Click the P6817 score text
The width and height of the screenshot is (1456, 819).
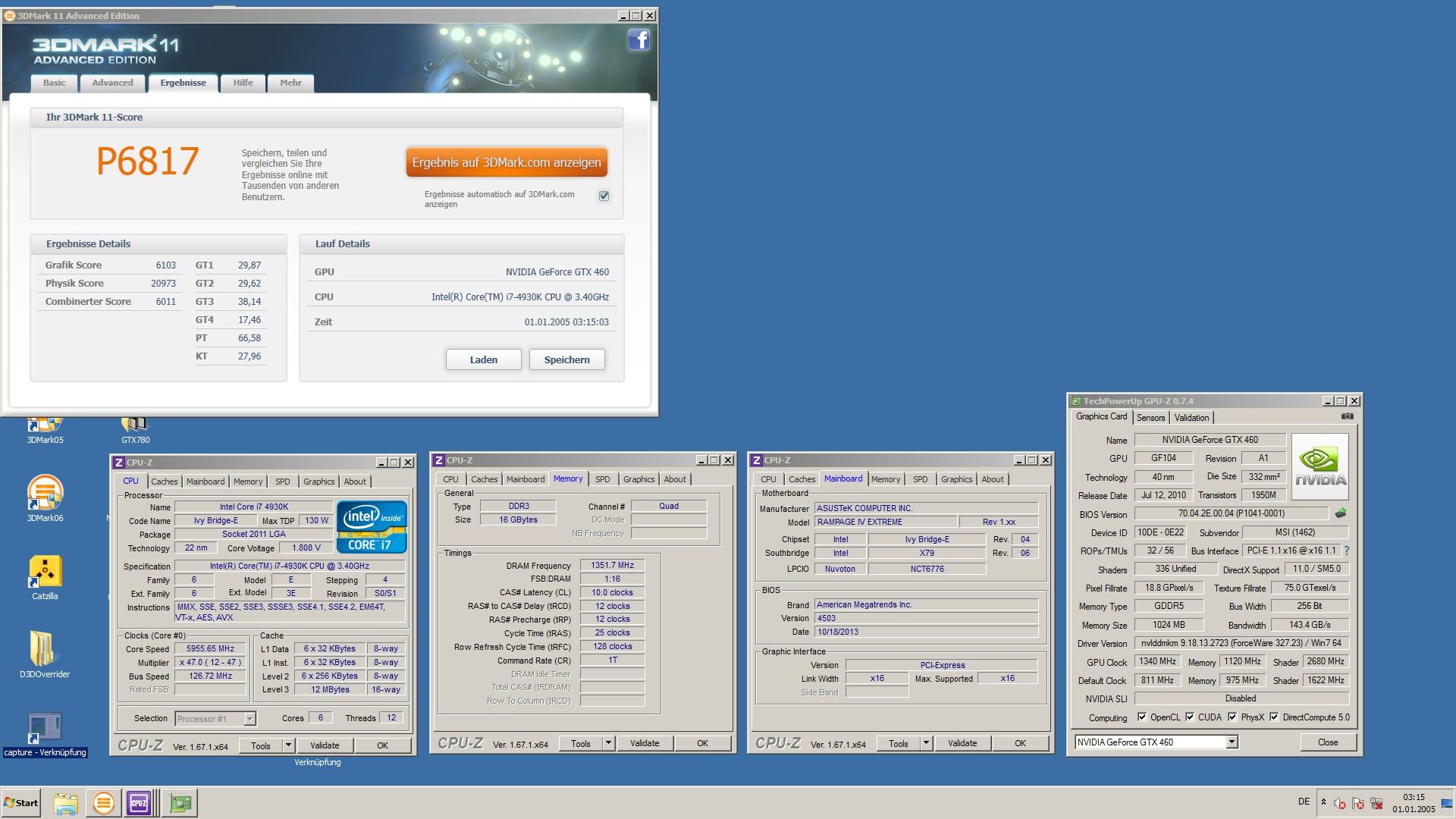(148, 161)
